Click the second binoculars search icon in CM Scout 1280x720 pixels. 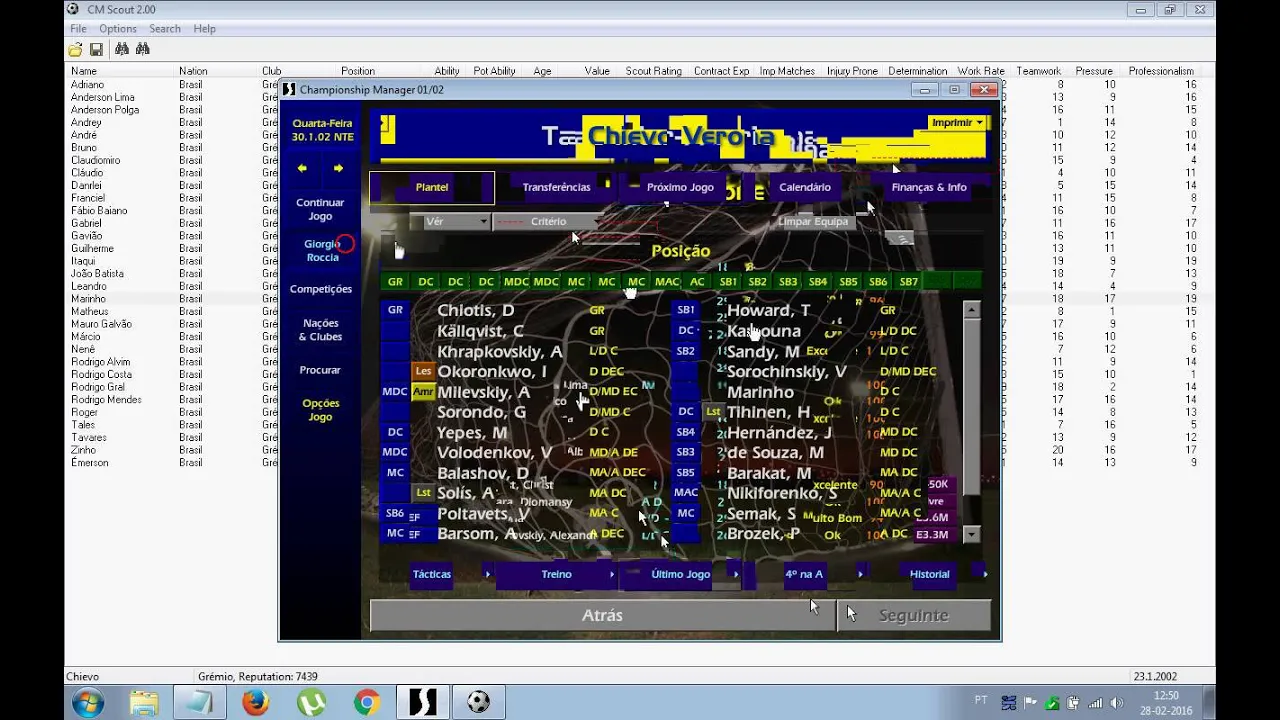143,49
